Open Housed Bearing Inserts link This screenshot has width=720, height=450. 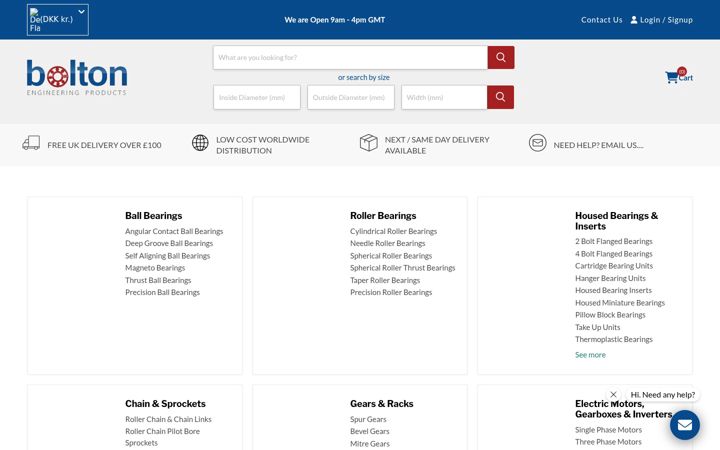pyautogui.click(x=613, y=290)
